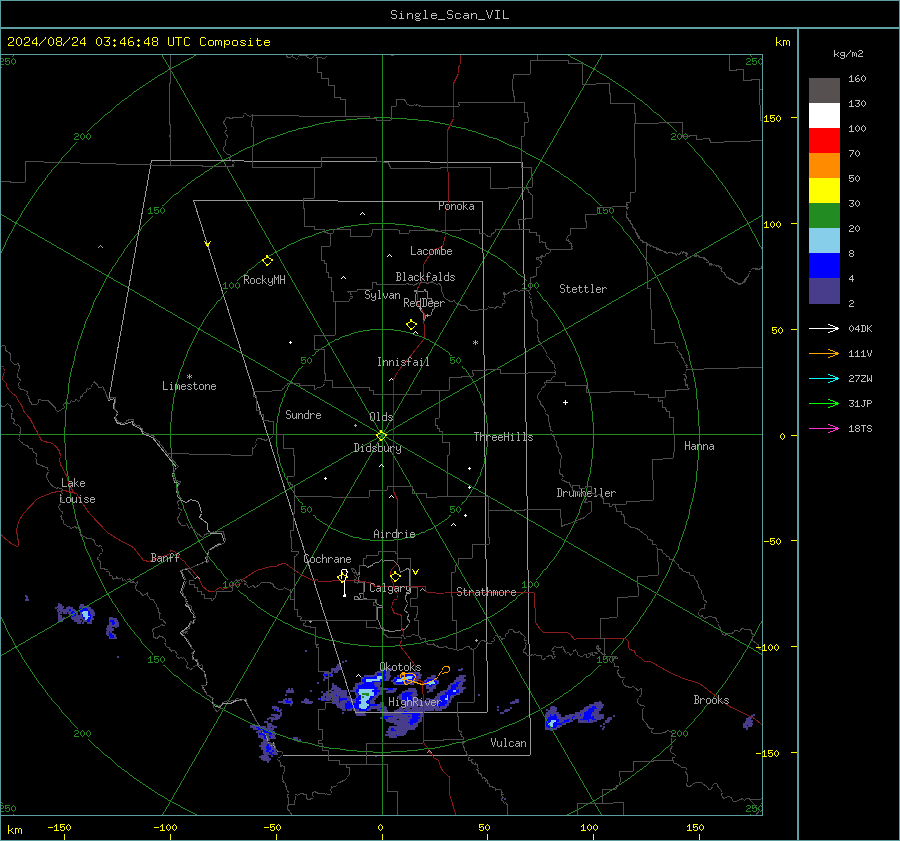Click the white plus marker west of Hanna

[565, 402]
